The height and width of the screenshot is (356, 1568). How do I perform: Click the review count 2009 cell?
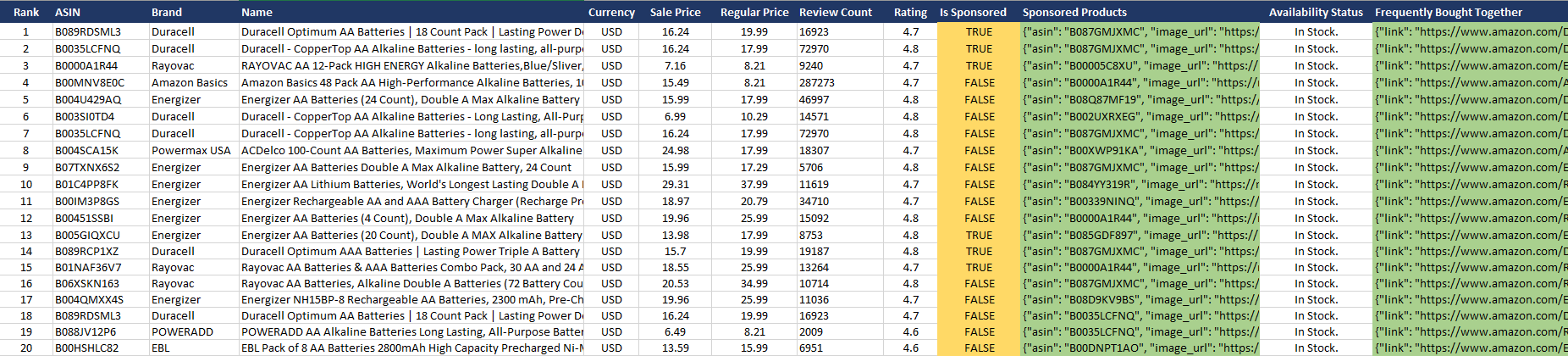pyautogui.click(x=839, y=331)
